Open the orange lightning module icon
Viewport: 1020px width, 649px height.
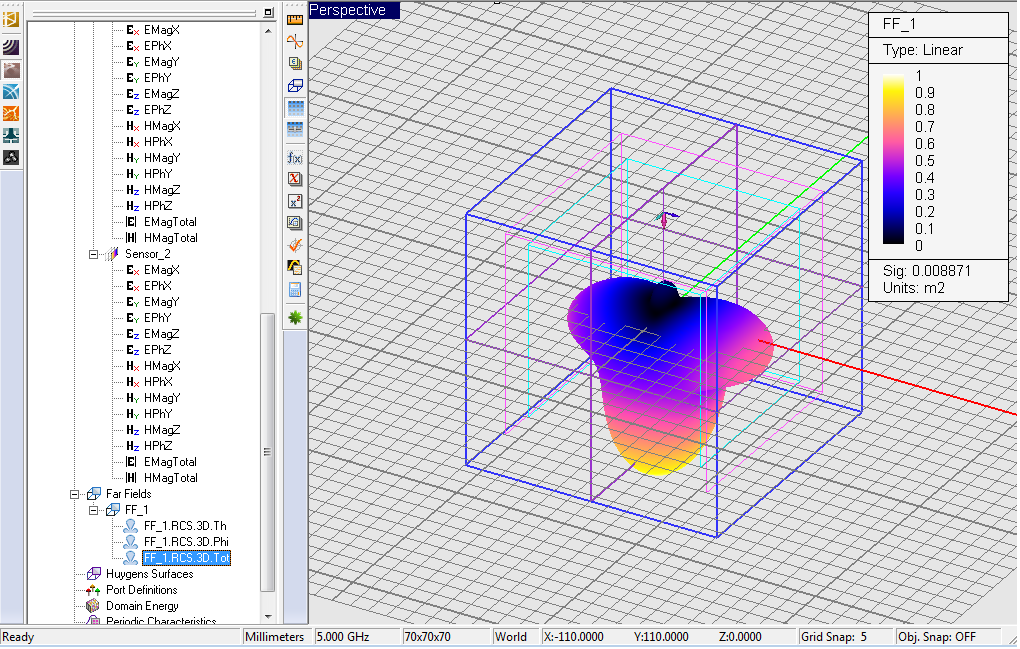coord(11,113)
